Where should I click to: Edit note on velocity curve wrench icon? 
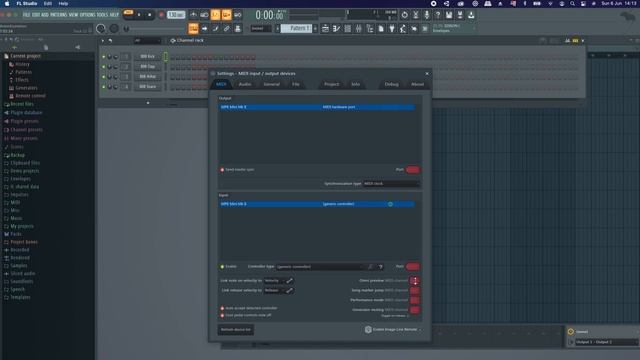[289, 281]
